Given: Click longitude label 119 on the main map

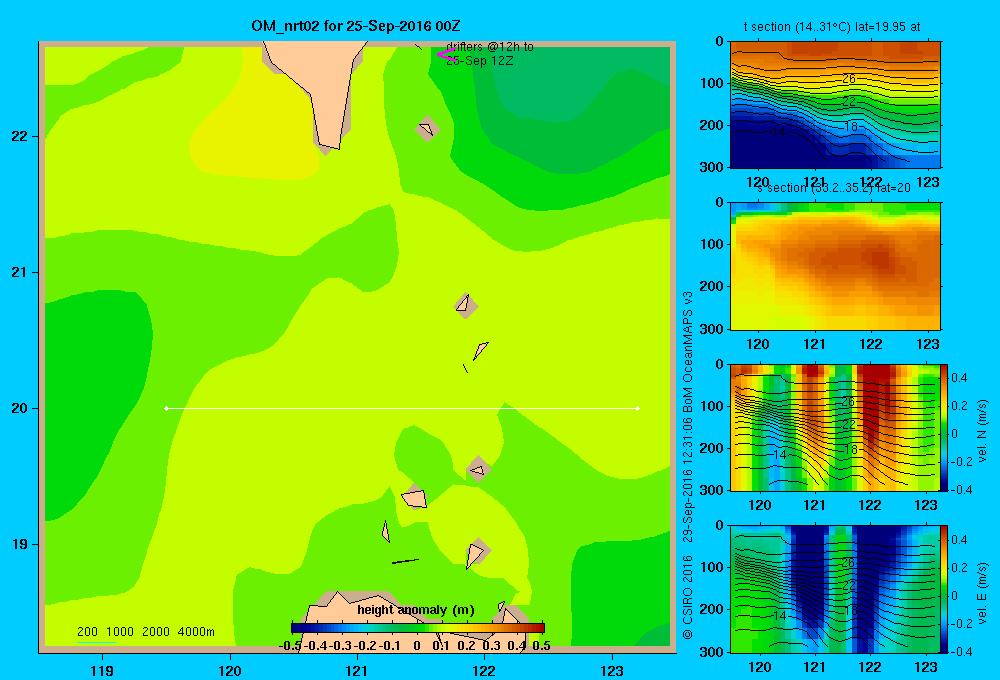Looking at the screenshot, I should coord(102,670).
